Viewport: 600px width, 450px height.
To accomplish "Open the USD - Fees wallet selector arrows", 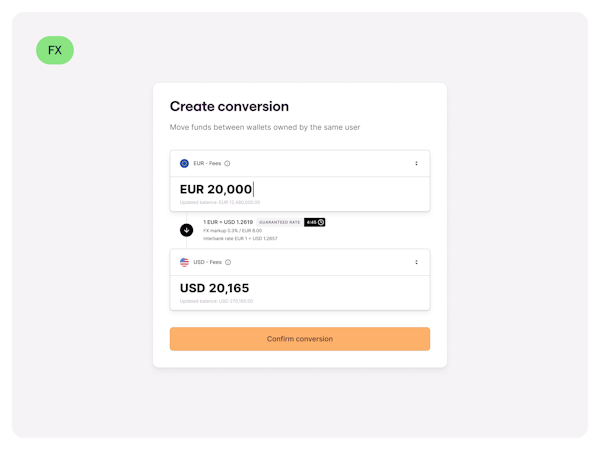I will 416,262.
